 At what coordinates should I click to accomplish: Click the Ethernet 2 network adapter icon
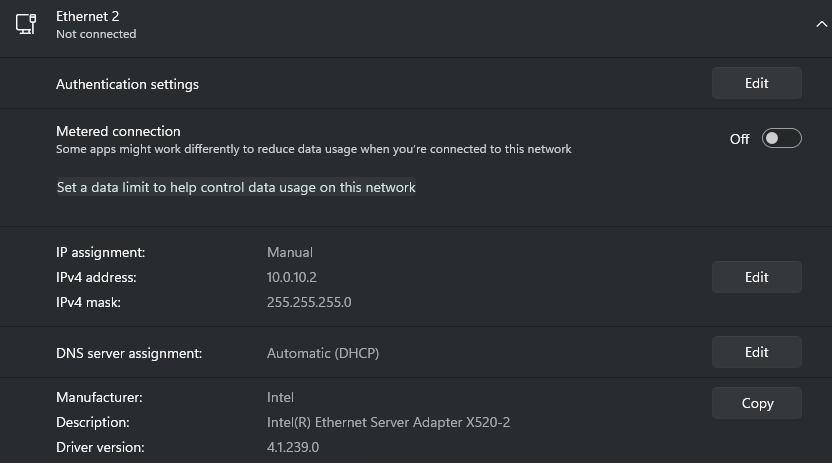point(25,24)
